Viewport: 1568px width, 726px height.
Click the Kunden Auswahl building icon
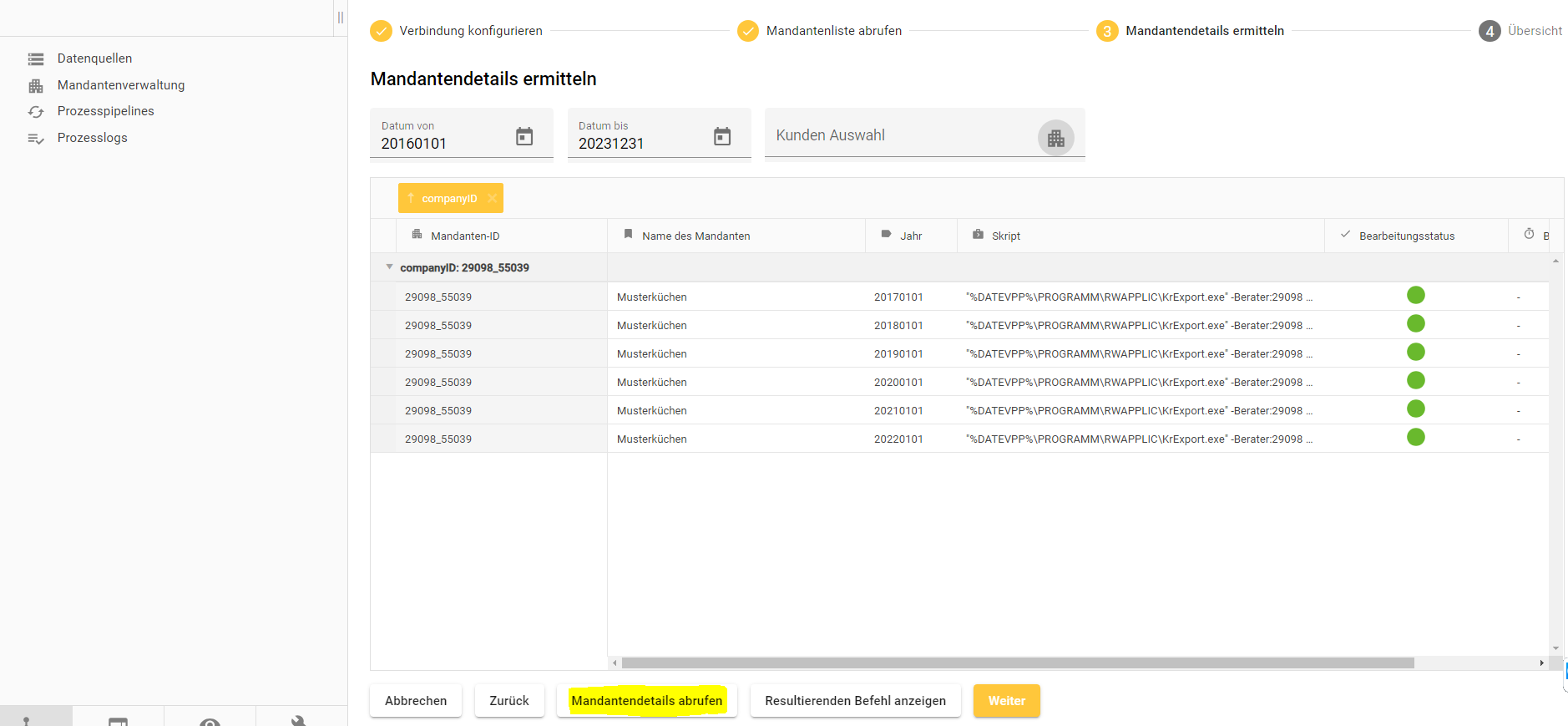point(1055,138)
